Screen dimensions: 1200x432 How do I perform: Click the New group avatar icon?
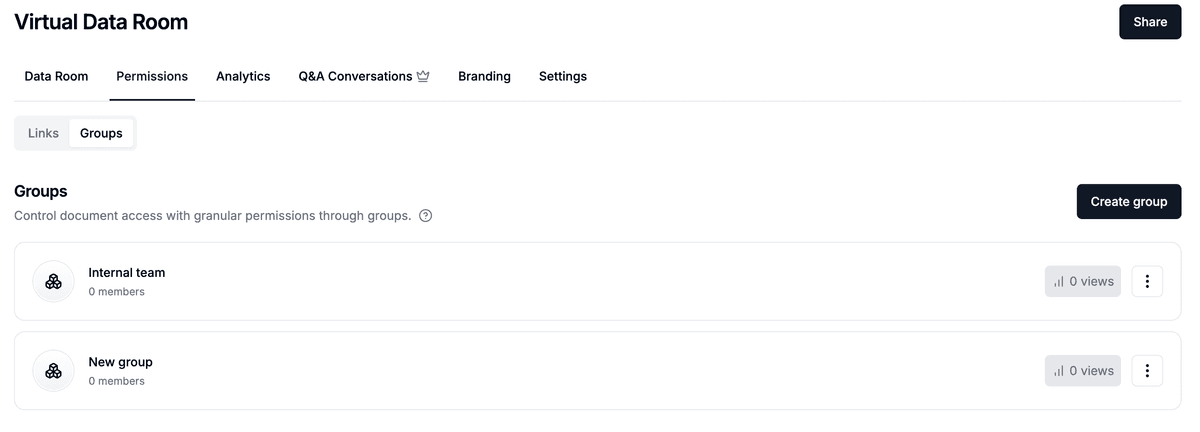54,371
